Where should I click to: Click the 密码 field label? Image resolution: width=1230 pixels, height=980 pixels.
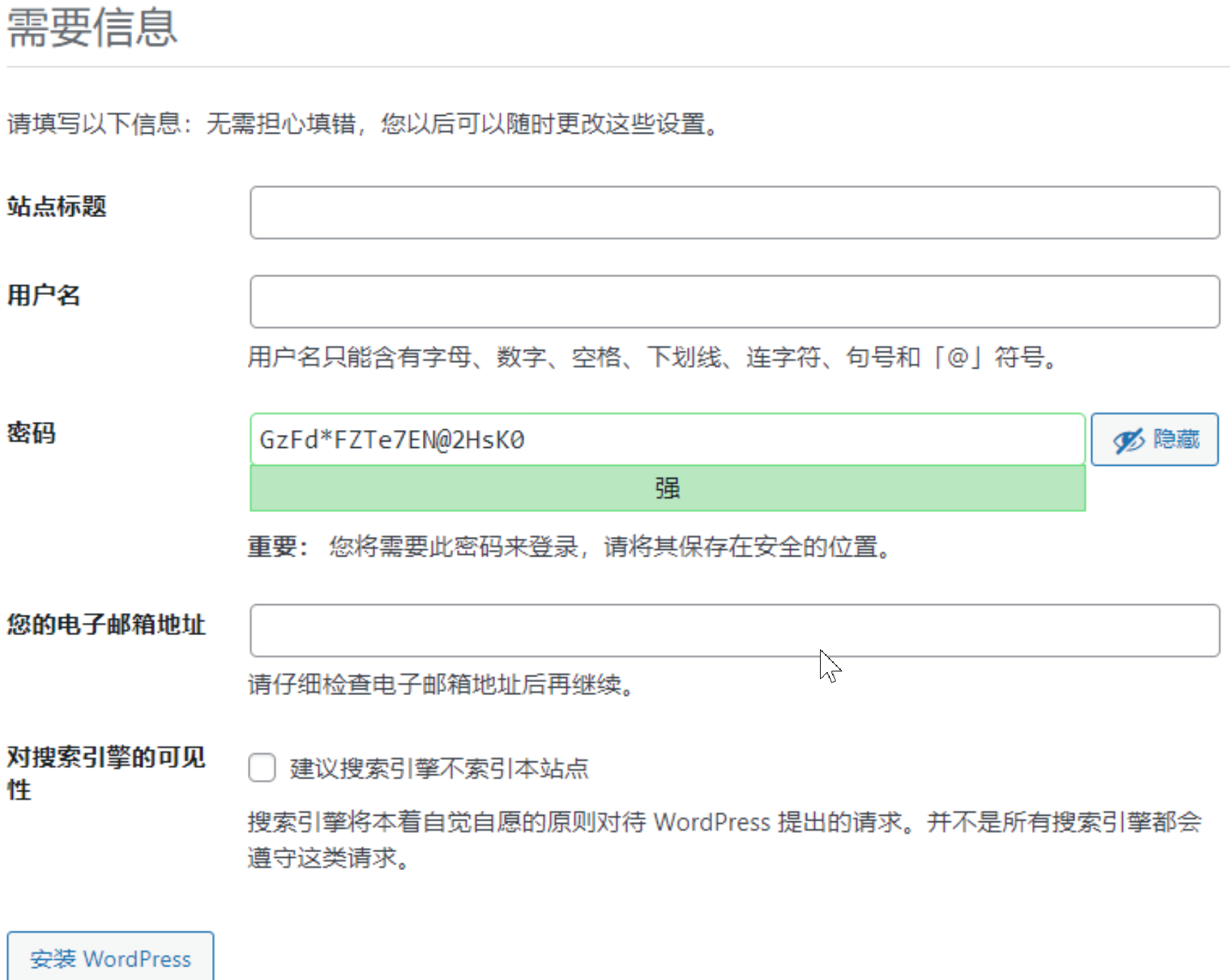click(31, 433)
